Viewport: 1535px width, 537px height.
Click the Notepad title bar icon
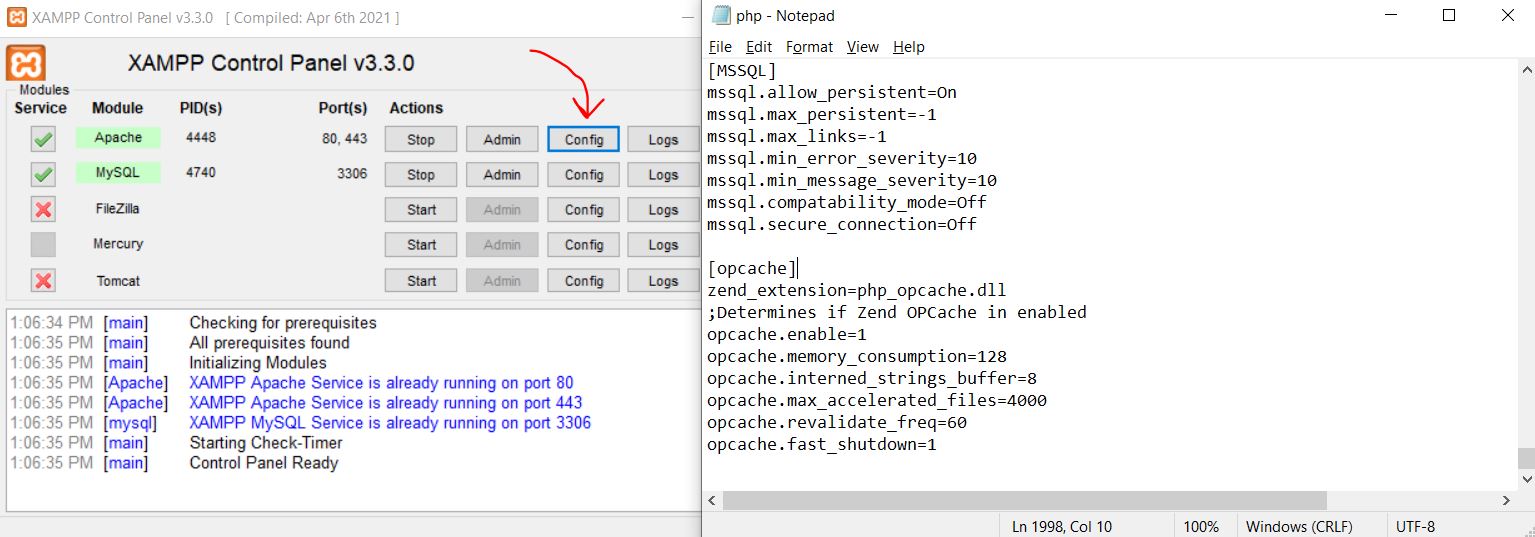click(720, 15)
